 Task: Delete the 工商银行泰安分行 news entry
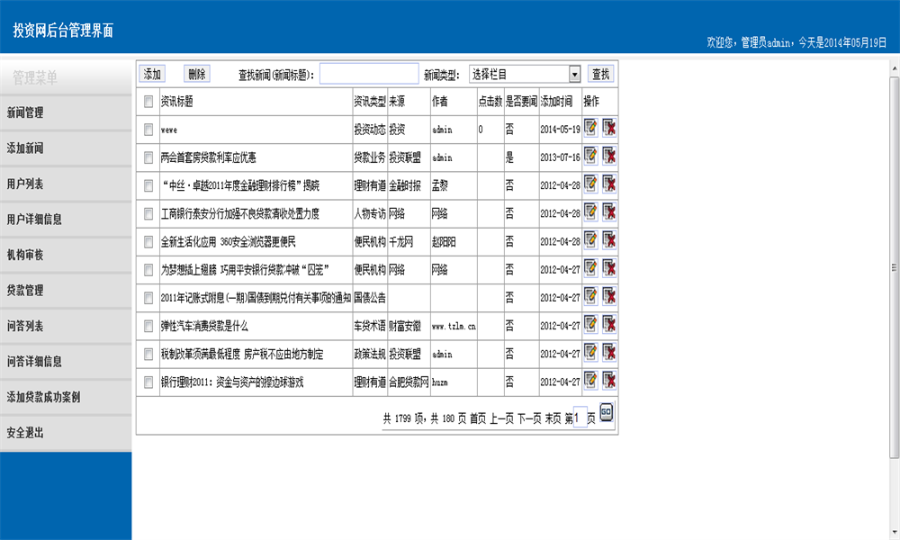[x=609, y=212]
